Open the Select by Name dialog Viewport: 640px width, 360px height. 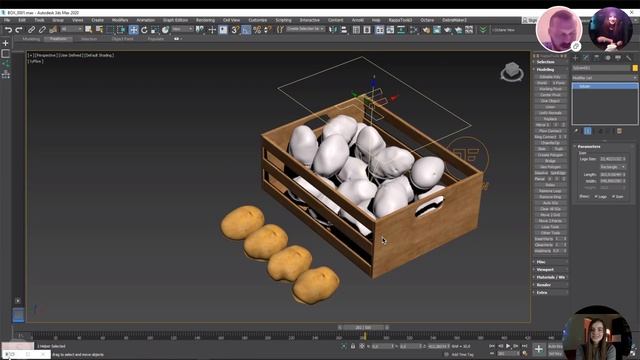(x=99, y=29)
